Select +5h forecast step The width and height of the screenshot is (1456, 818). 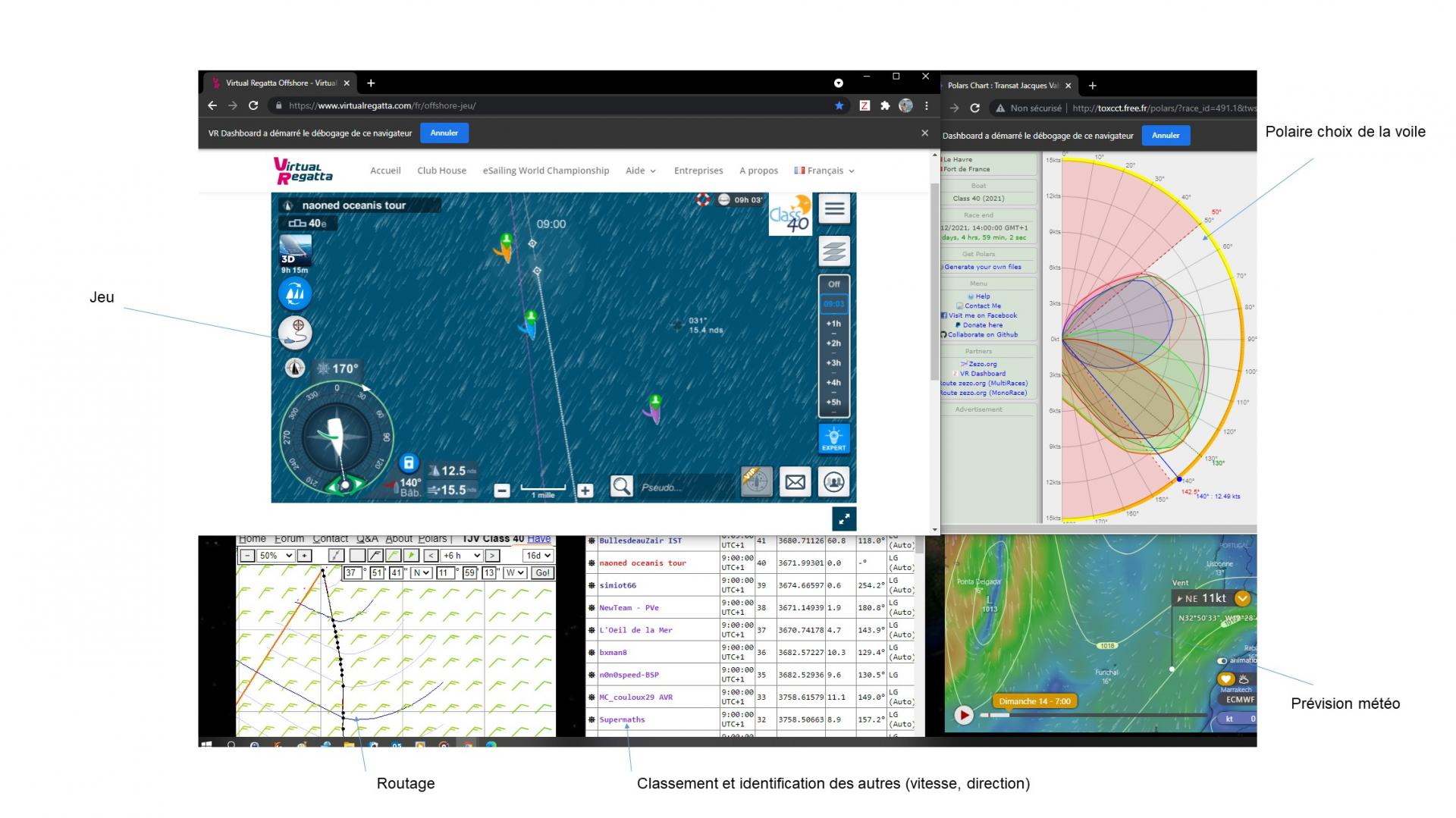point(833,403)
